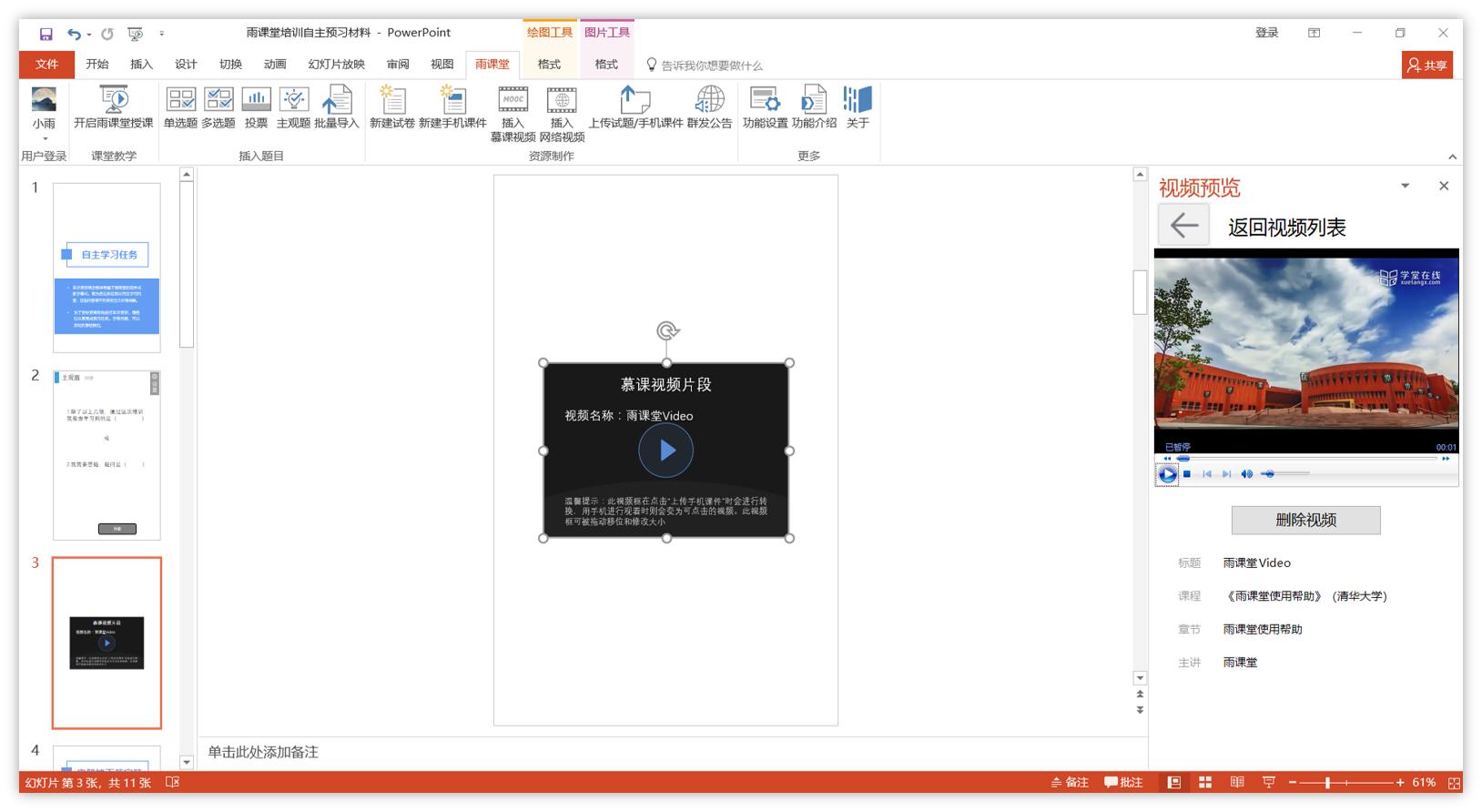This screenshot has width=1482, height=812.
Task: Start slideshow from quick access toolbar
Action: [x=136, y=34]
